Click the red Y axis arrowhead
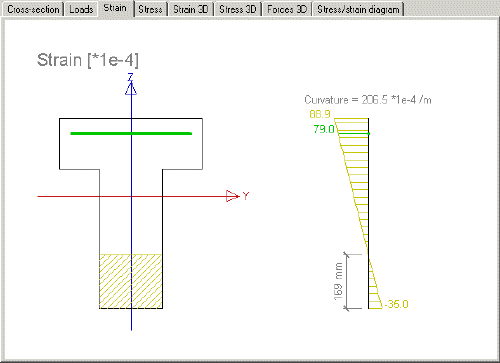Screen dimensions: 500x363 (232, 196)
